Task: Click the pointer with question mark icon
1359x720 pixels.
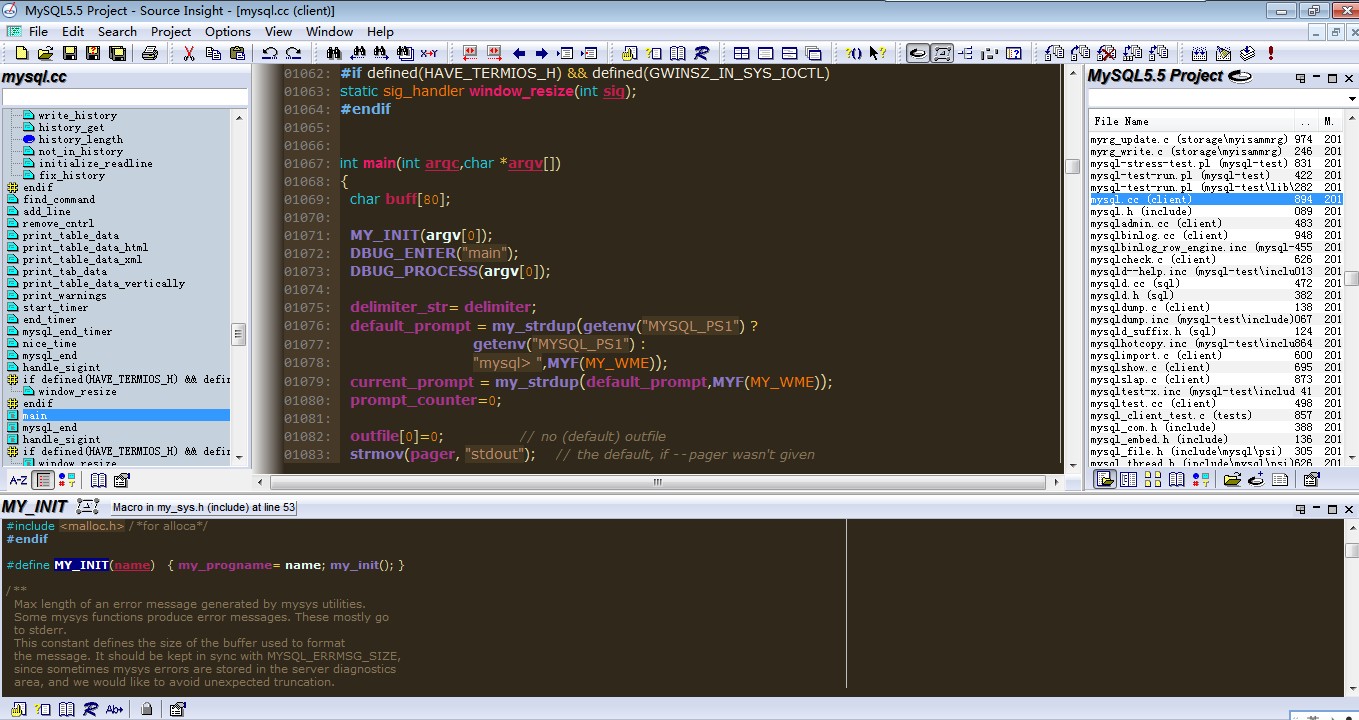Action: (x=878, y=53)
